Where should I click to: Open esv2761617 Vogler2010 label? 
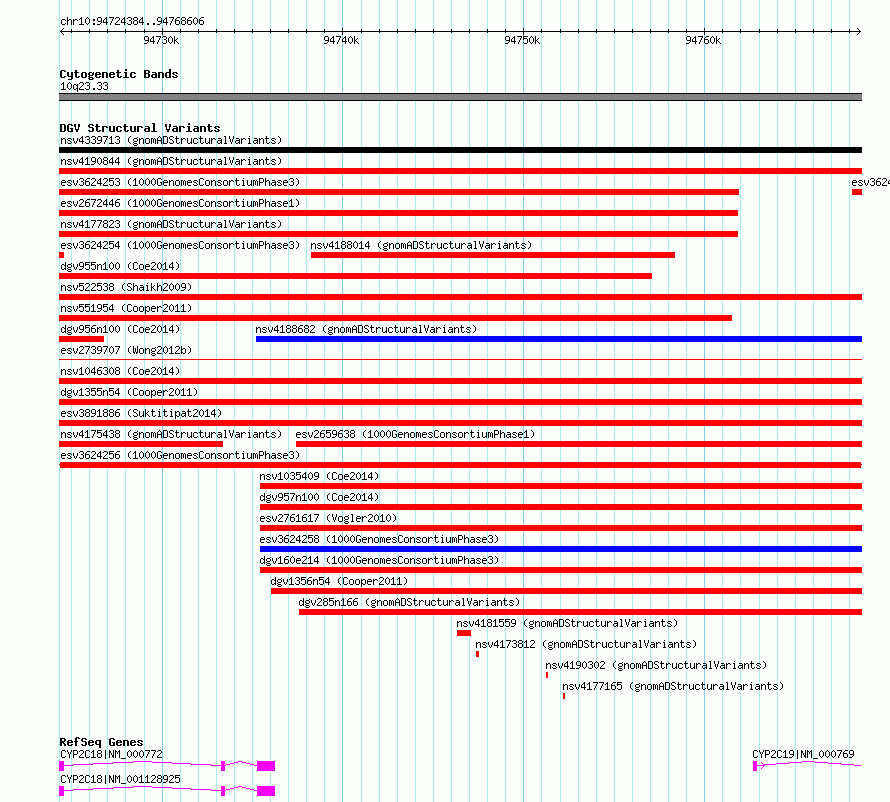(328, 518)
